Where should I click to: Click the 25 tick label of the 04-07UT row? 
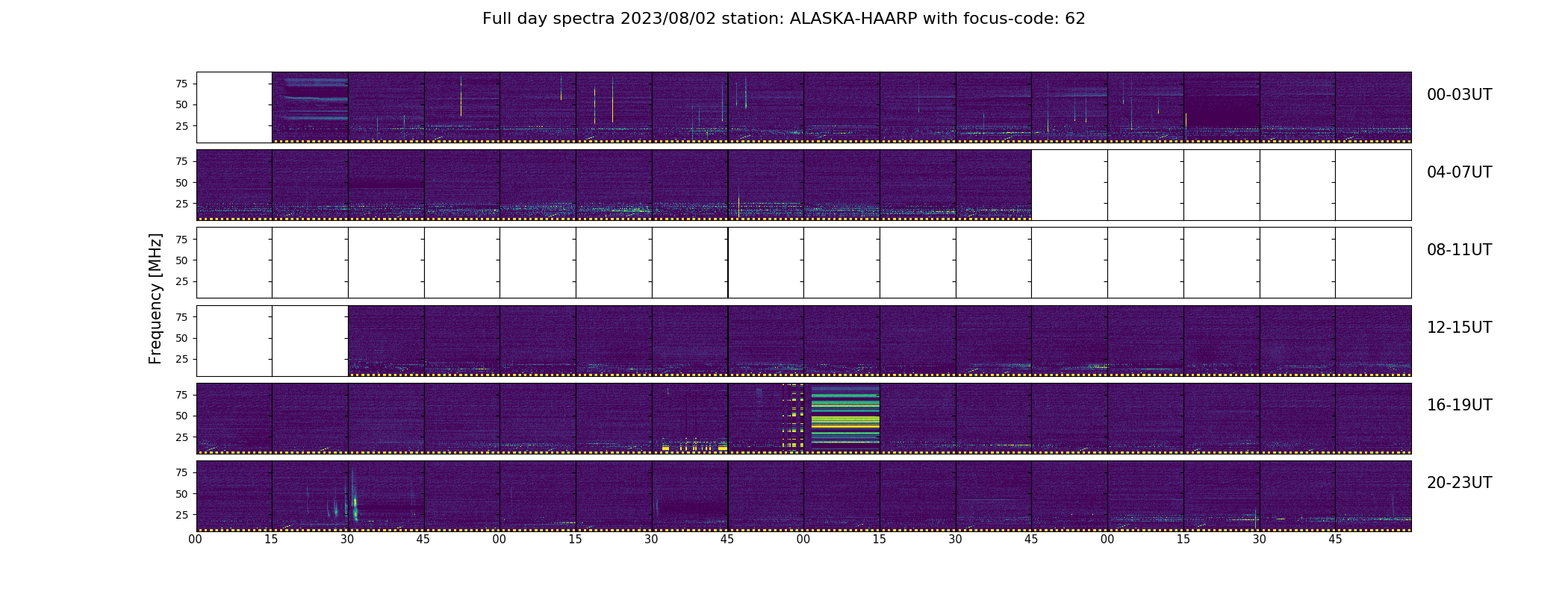pos(181,204)
